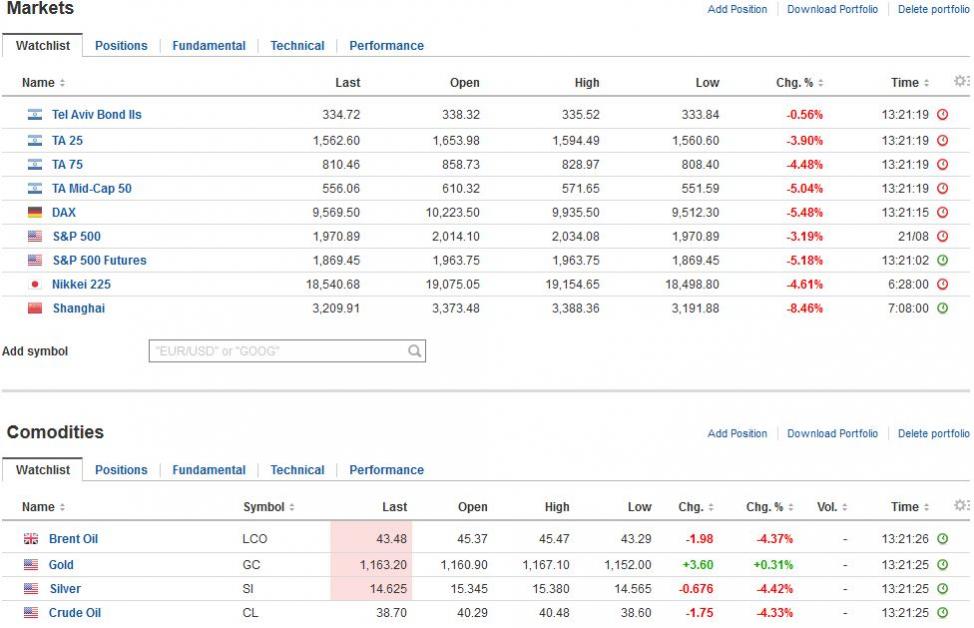Click the red clock icon for DAX
This screenshot has width=974, height=628.
(x=942, y=212)
